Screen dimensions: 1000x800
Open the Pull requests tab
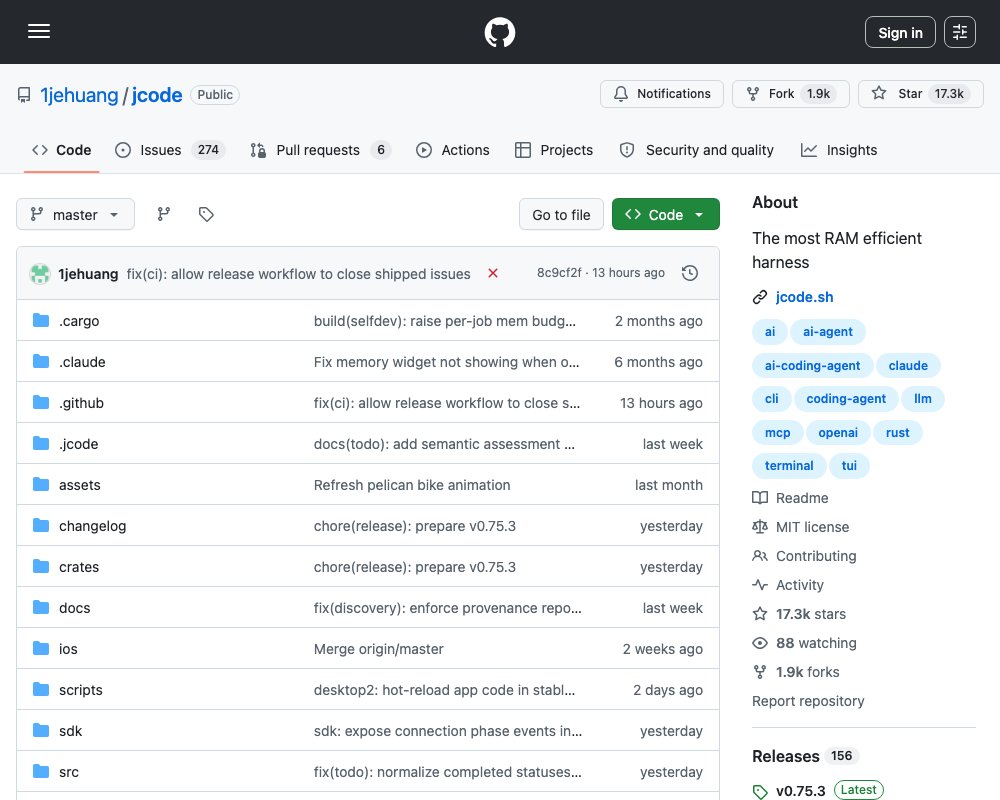pyautogui.click(x=320, y=150)
